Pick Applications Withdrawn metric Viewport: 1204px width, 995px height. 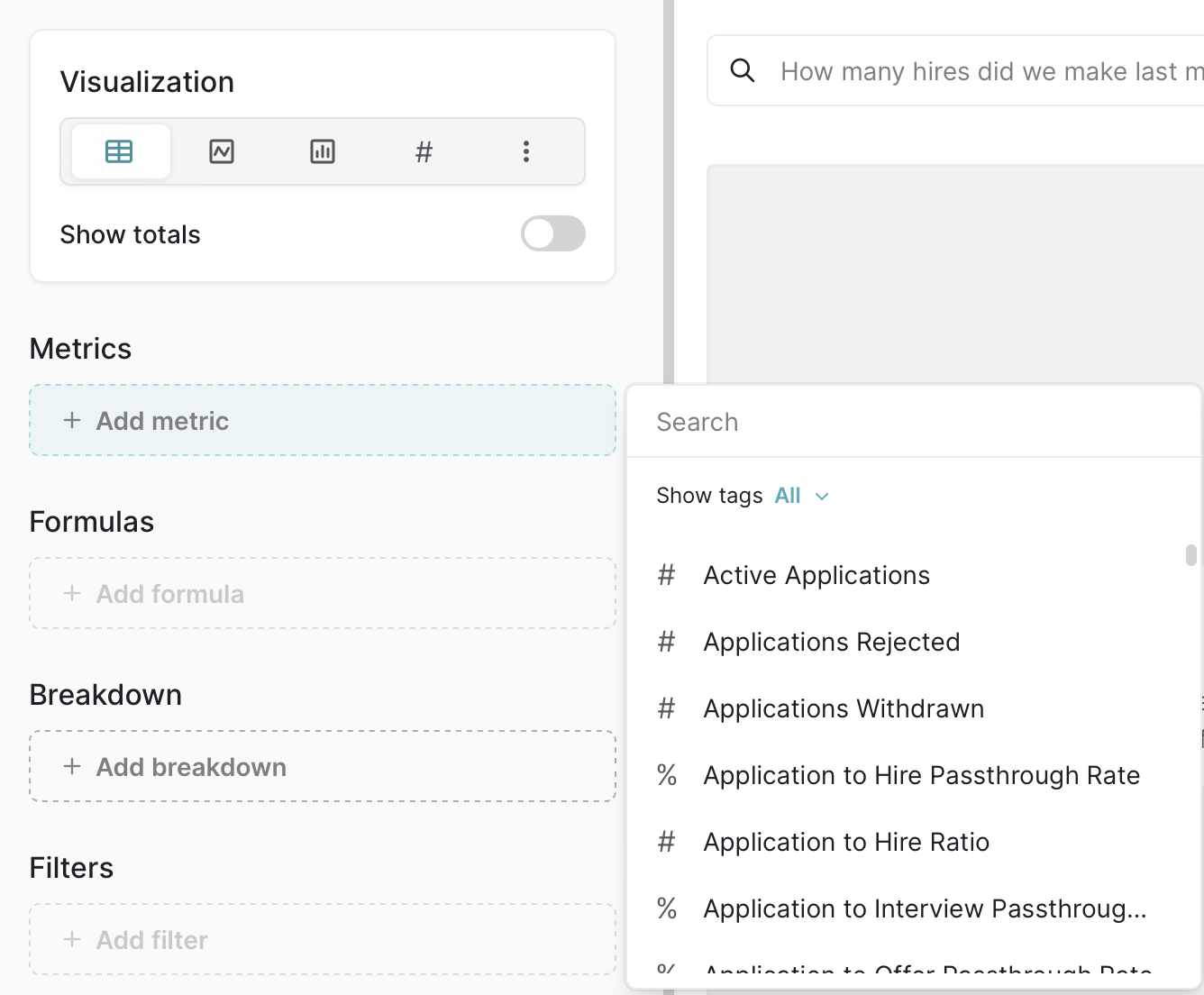coord(844,708)
